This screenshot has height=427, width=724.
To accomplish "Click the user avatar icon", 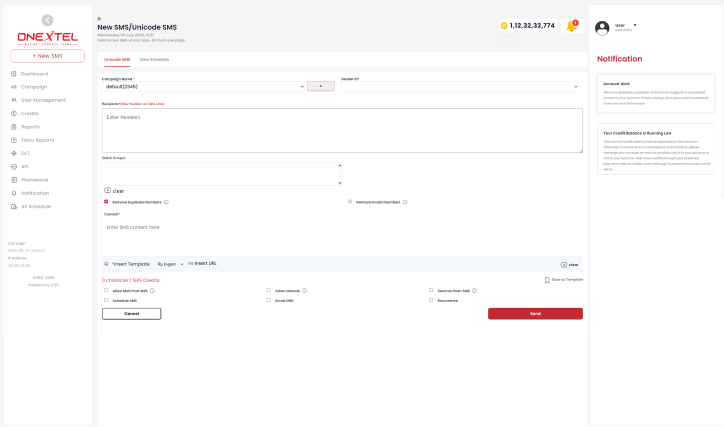I will pos(602,27).
